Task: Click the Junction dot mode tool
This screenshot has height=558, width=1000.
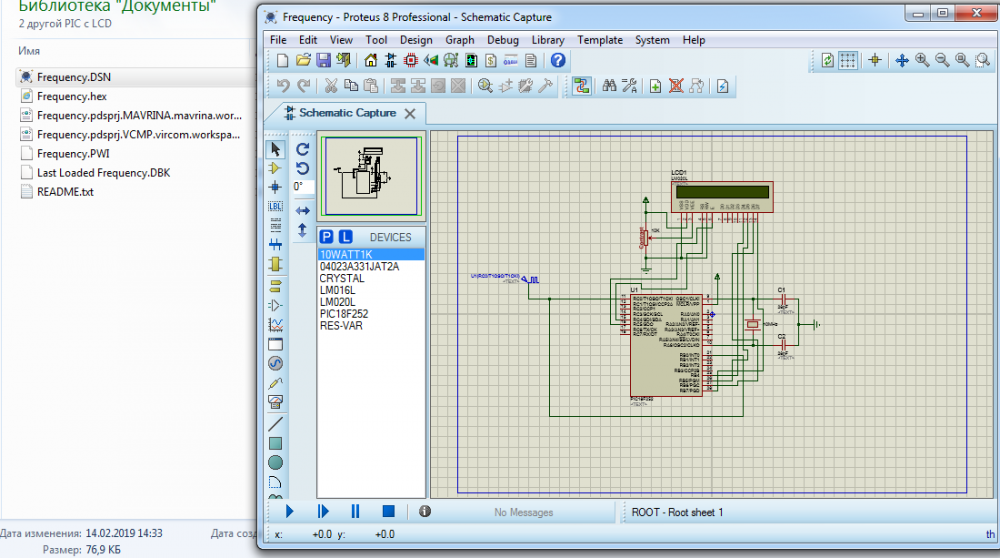Action: click(275, 187)
